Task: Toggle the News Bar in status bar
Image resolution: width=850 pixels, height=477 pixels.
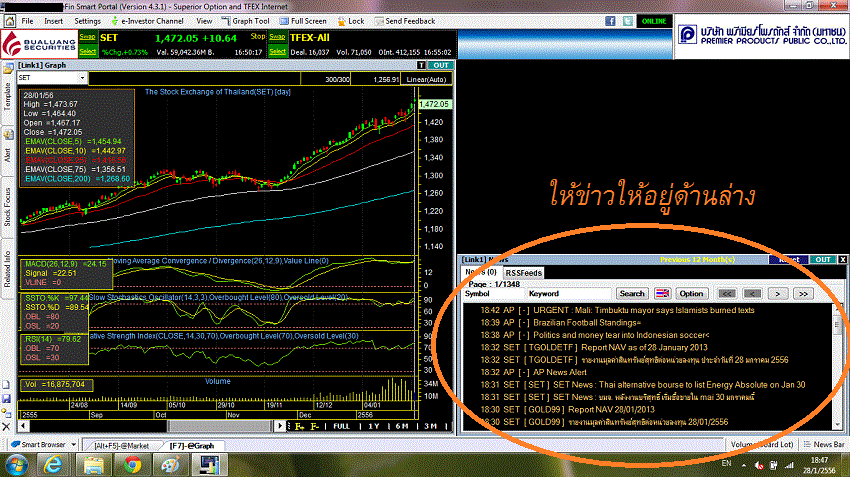Action: tap(824, 444)
